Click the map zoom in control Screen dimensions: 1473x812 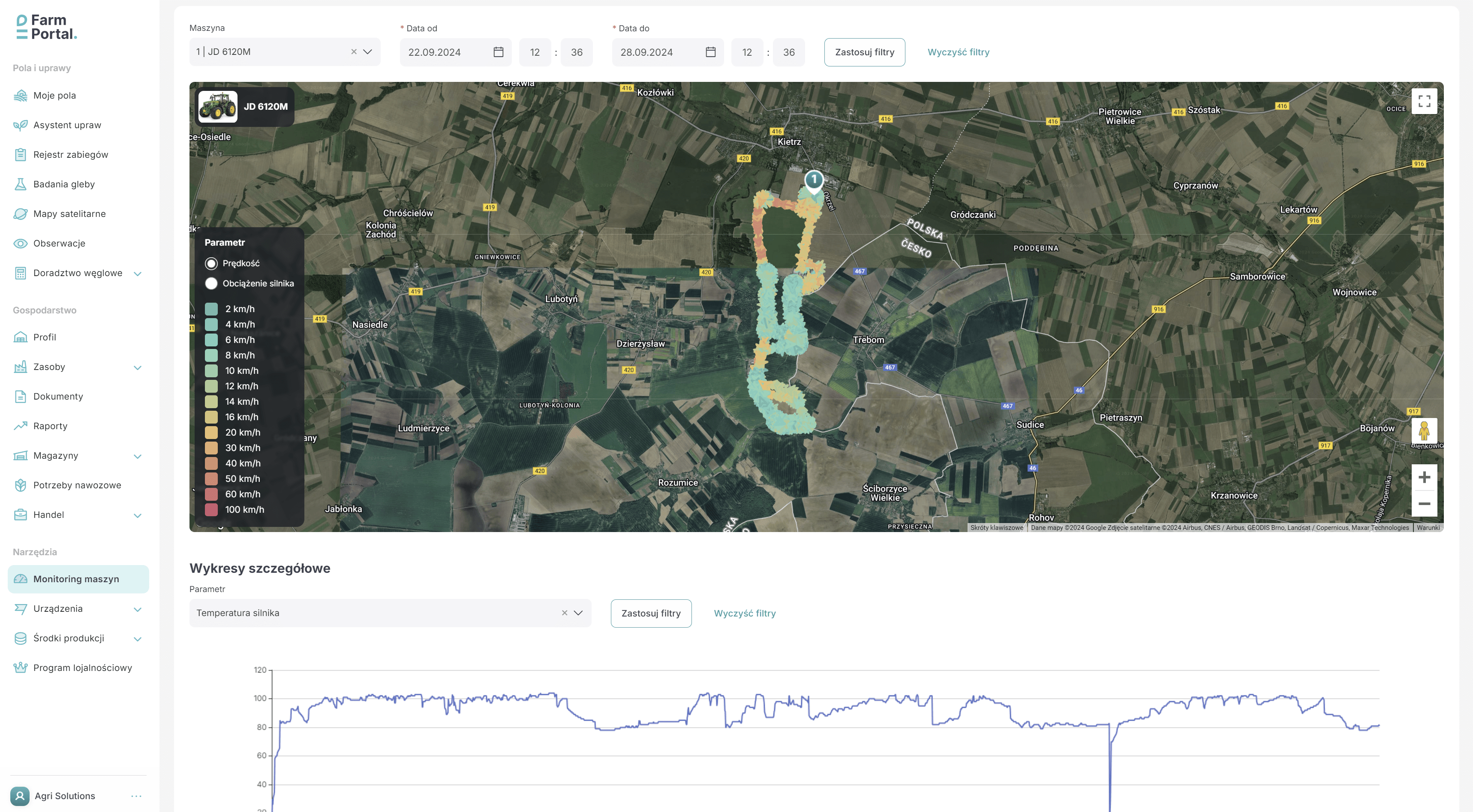pos(1425,477)
